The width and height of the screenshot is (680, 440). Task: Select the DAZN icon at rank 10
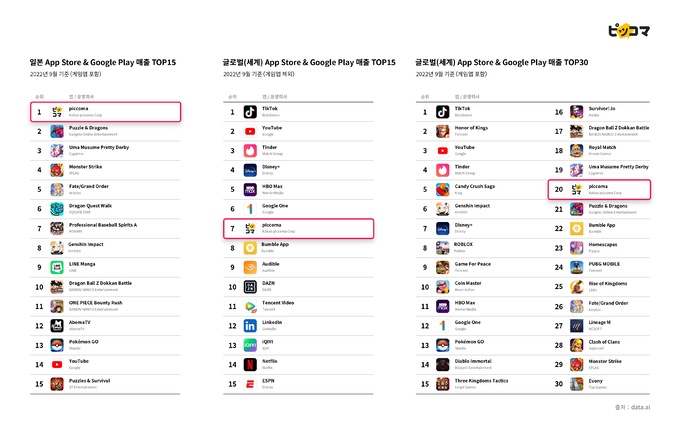[x=250, y=287]
